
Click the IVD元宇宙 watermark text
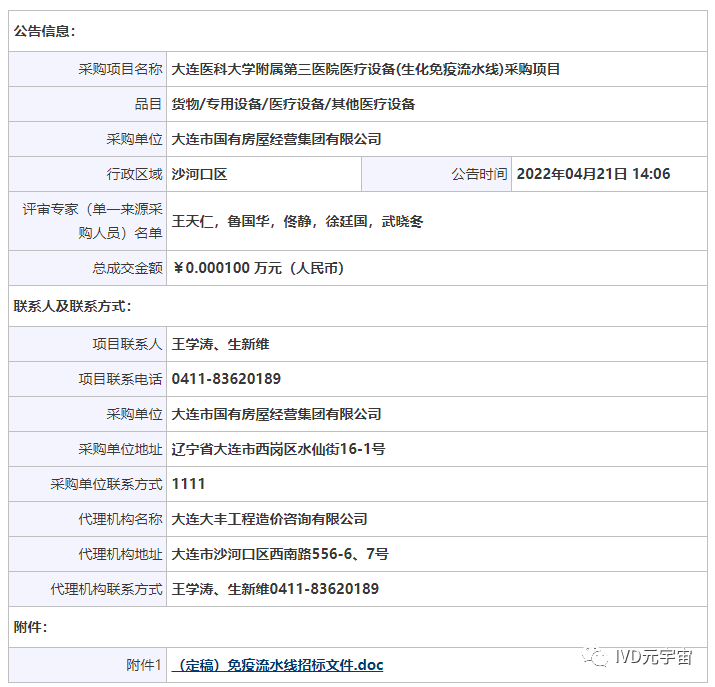pyautogui.click(x=654, y=657)
